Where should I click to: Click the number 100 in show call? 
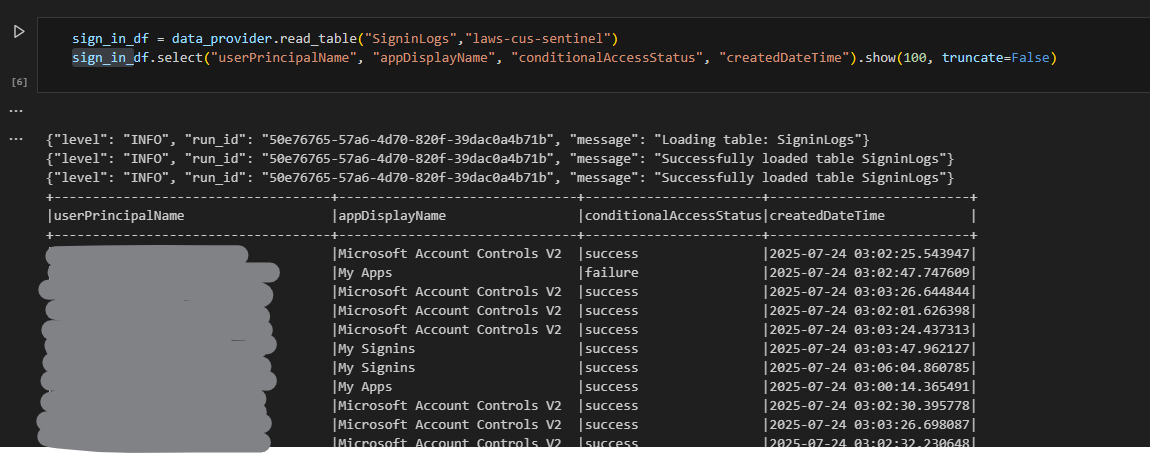(913, 58)
